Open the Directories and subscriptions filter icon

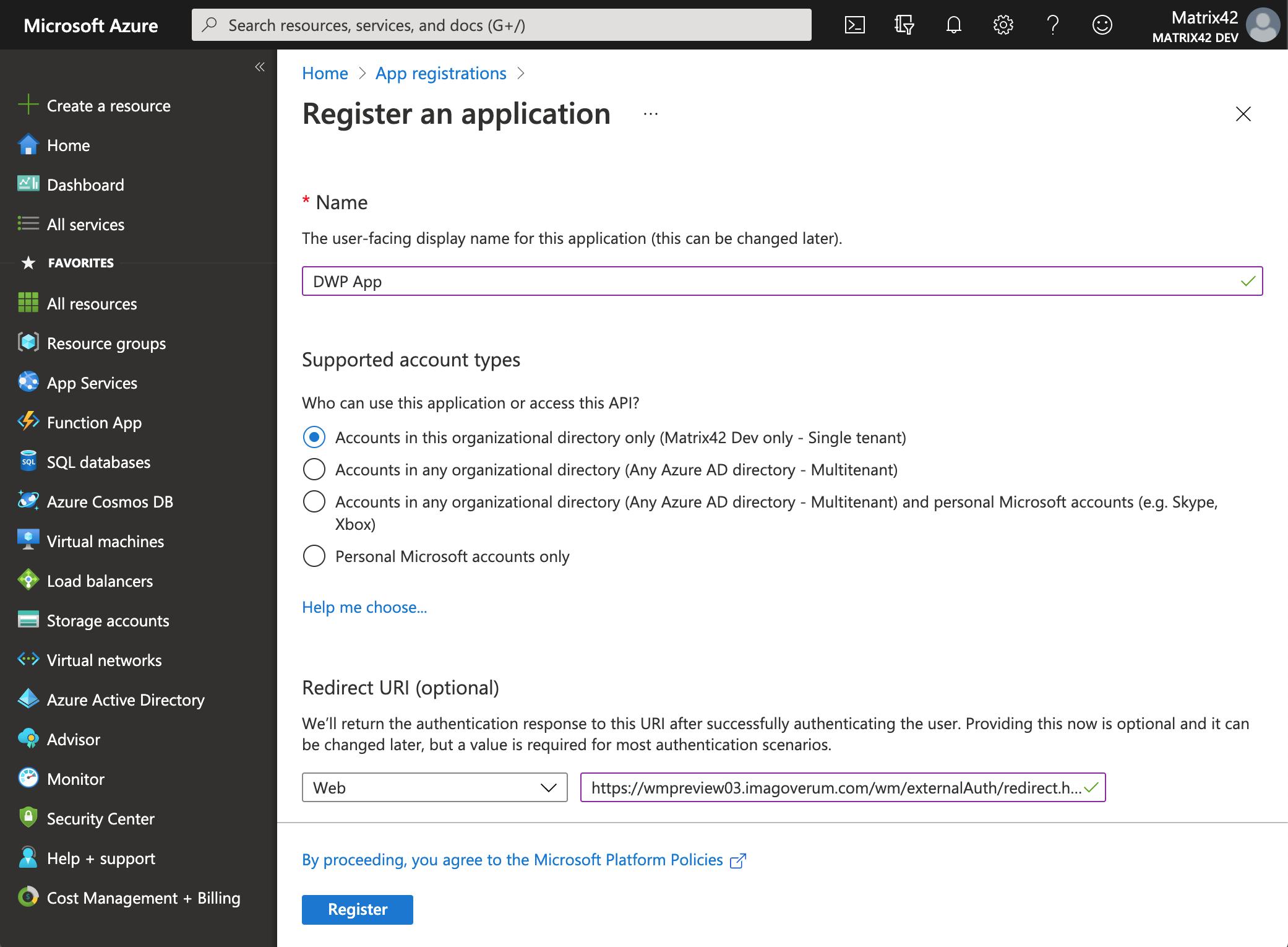tap(904, 25)
